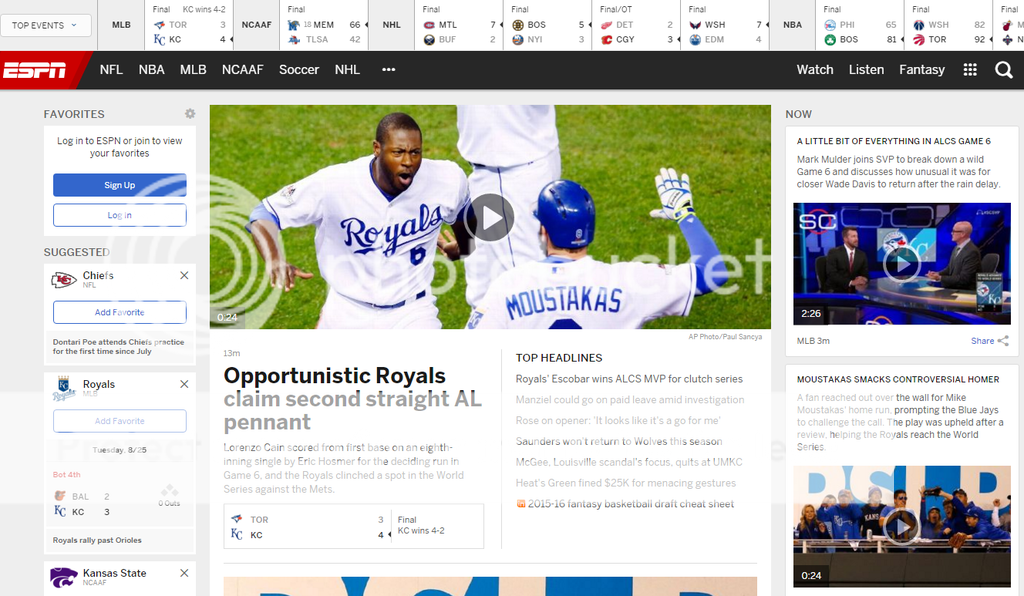Open the MTL vs BUF score

point(459,25)
